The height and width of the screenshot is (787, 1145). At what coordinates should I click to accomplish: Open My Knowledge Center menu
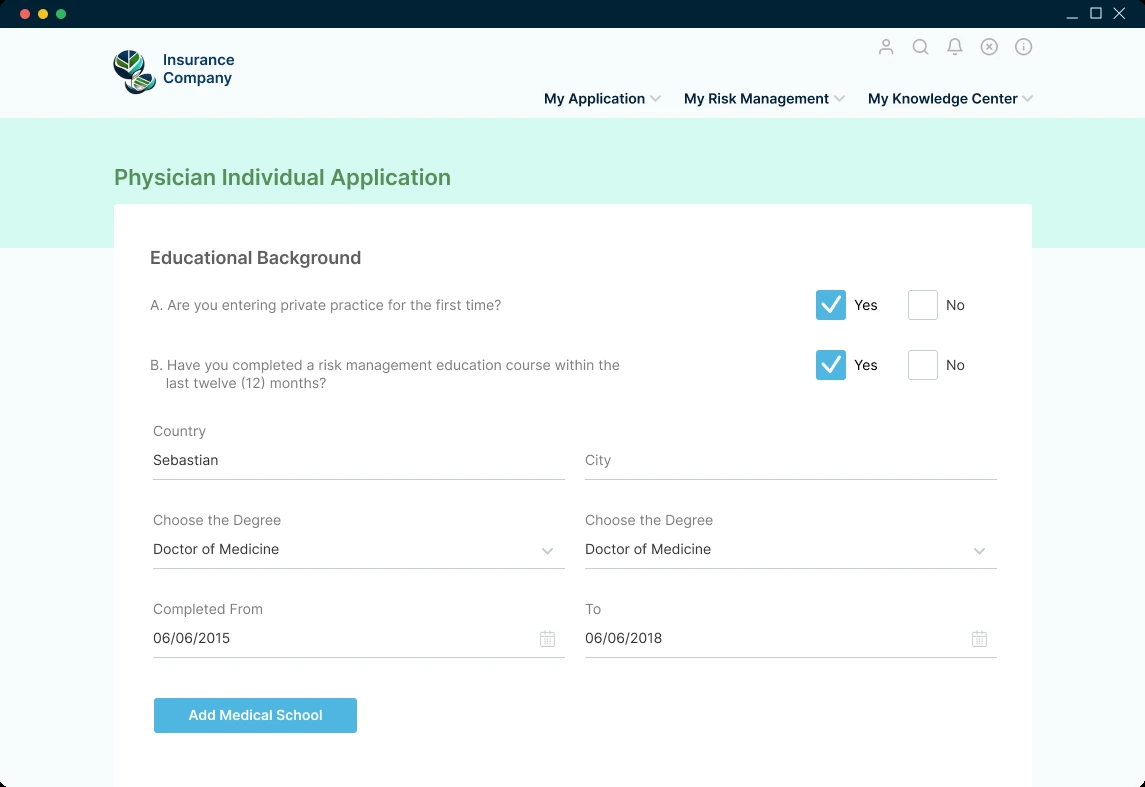(950, 99)
